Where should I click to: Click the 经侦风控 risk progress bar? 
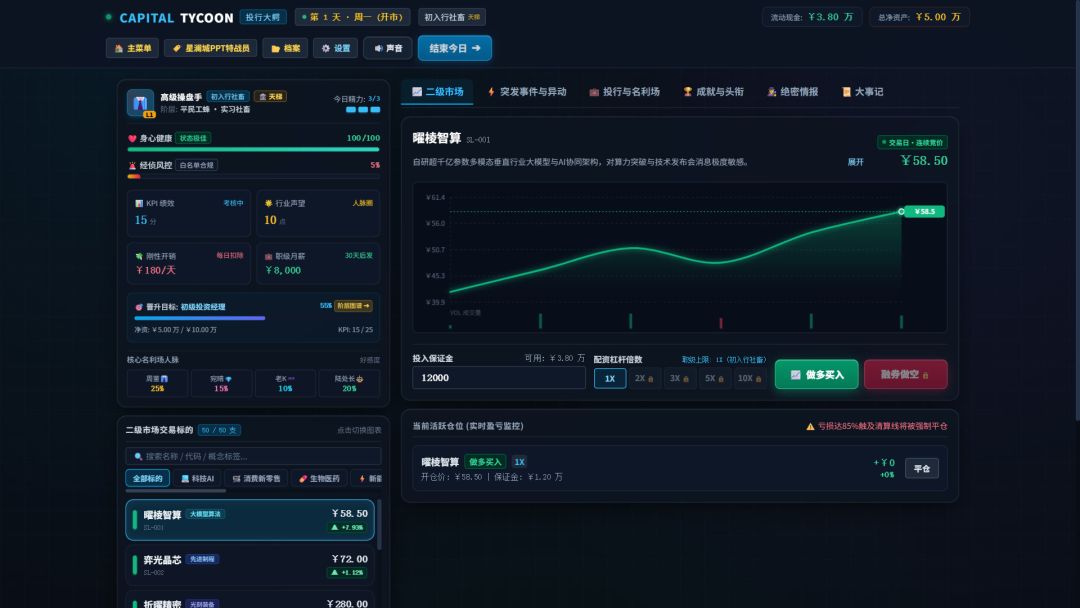pos(253,176)
